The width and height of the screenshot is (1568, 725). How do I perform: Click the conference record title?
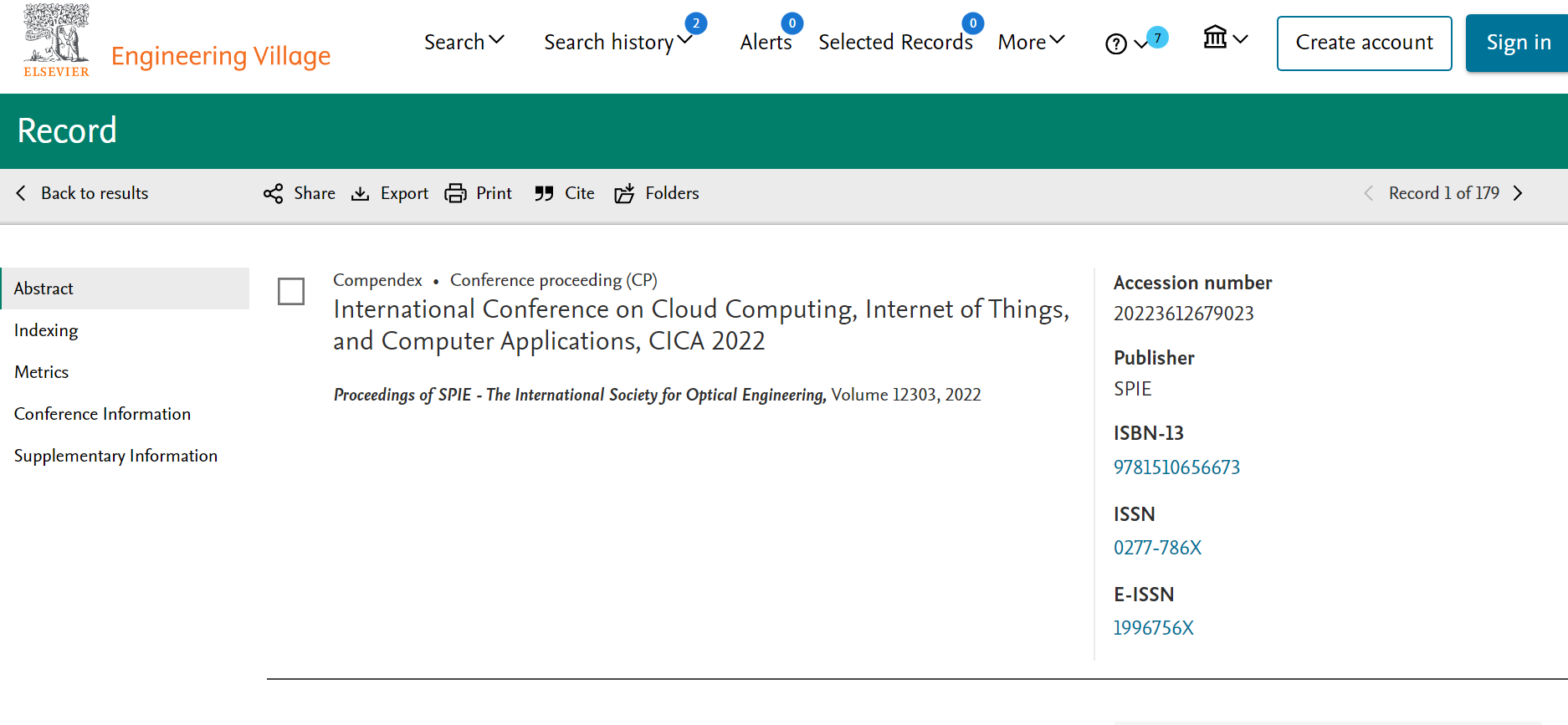point(701,325)
